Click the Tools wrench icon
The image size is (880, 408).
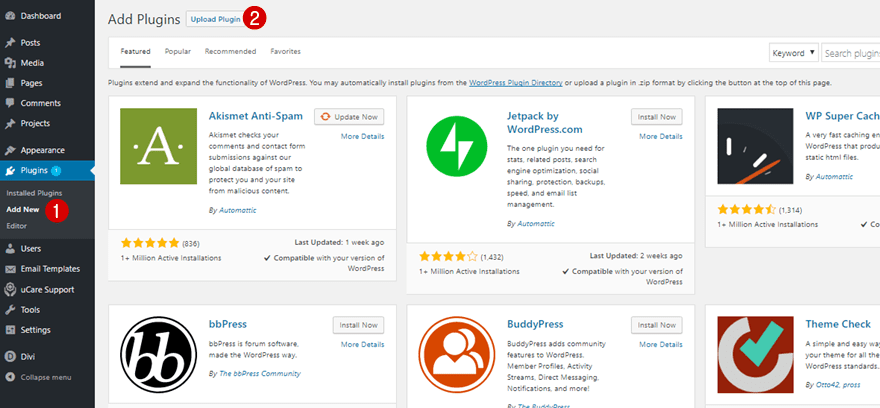pos(10,310)
